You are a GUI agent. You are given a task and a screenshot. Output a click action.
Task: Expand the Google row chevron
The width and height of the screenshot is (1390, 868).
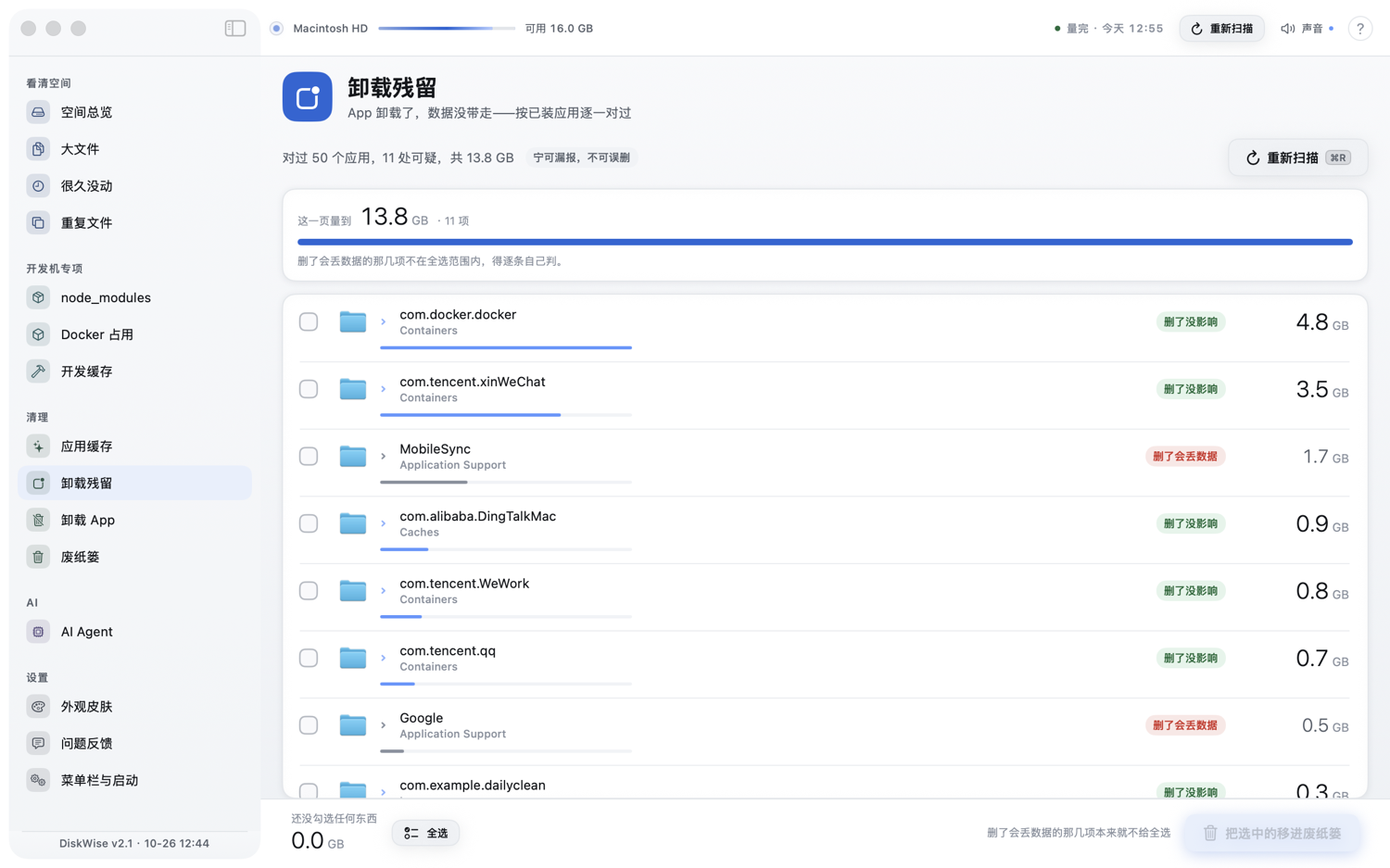click(383, 724)
